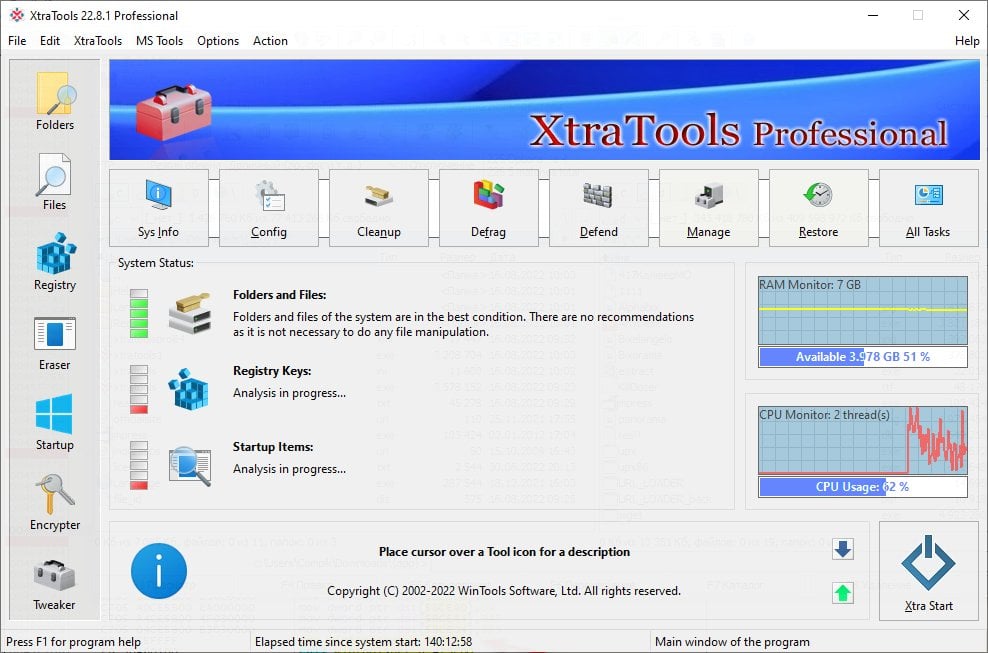988x653 pixels.
Task: Click the blue information circle
Action: 158,570
